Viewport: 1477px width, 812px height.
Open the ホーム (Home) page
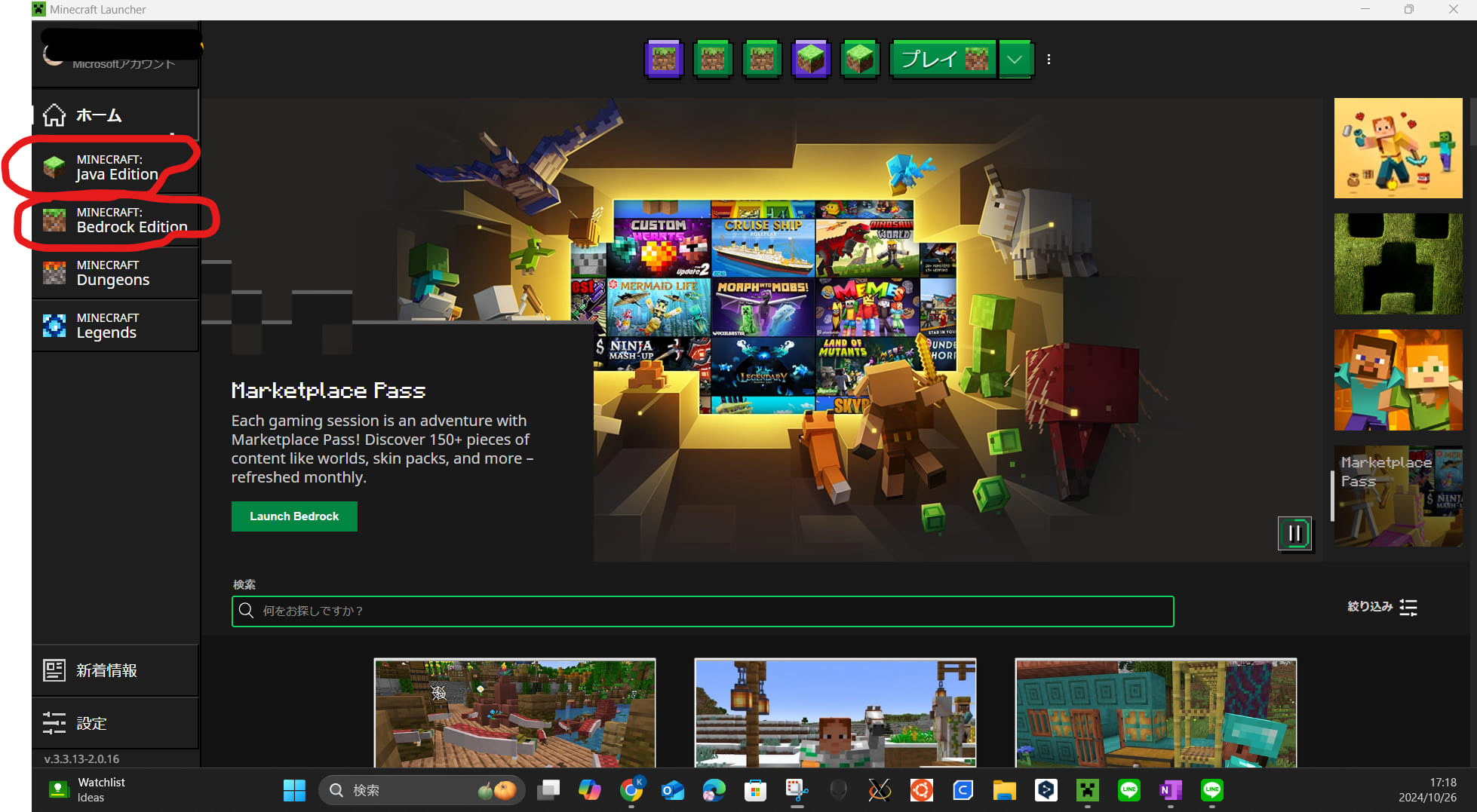tap(98, 115)
